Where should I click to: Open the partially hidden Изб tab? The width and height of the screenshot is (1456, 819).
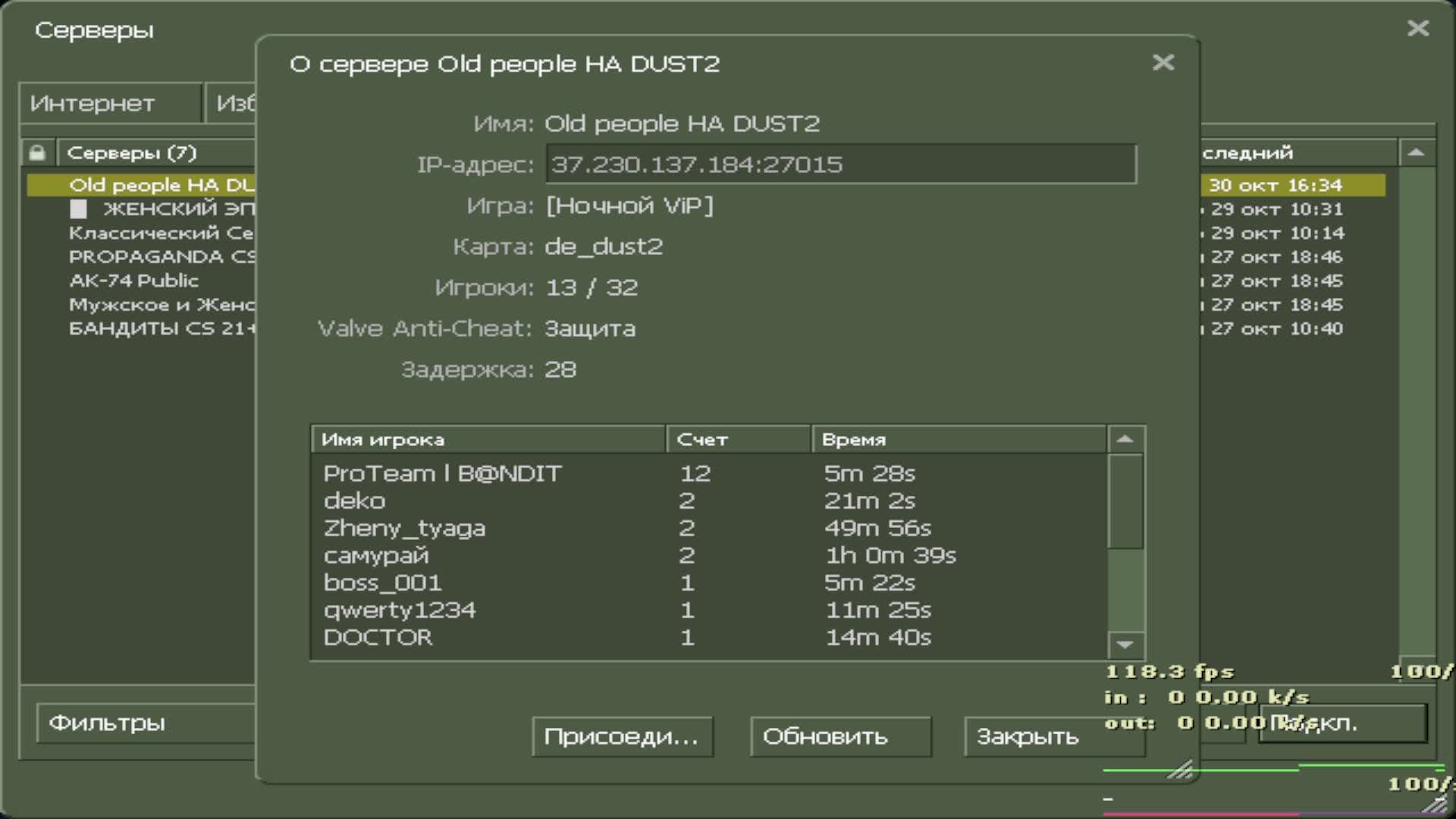(234, 103)
